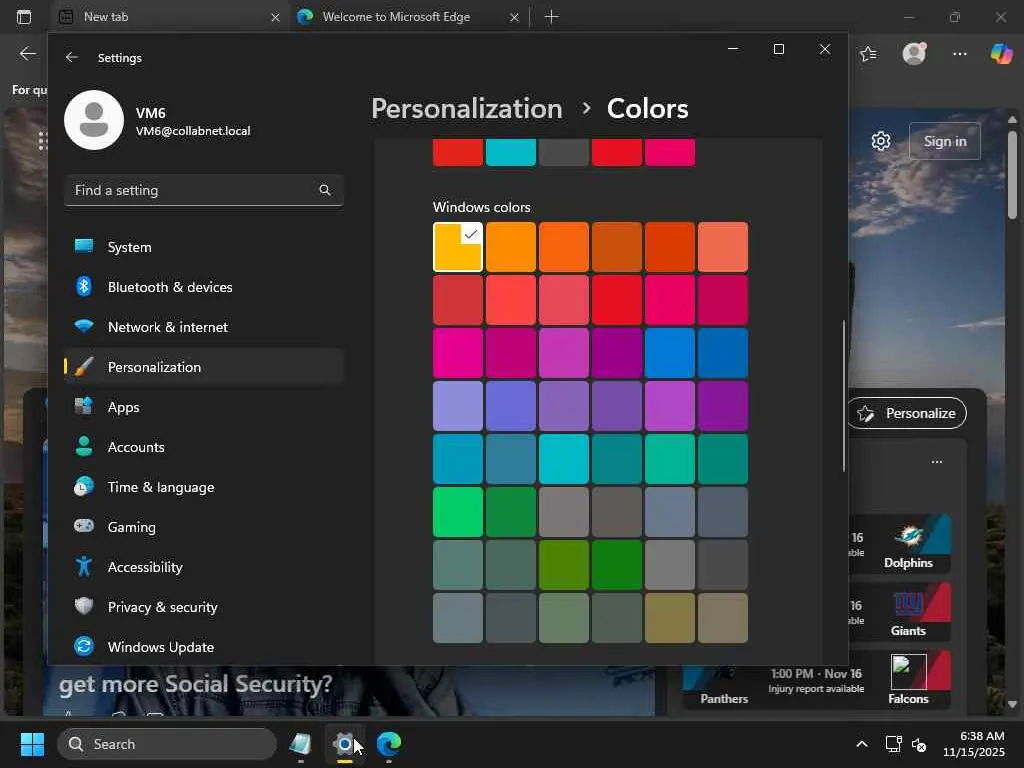Click the network tray icon
This screenshot has height=768, width=1024.
893,744
